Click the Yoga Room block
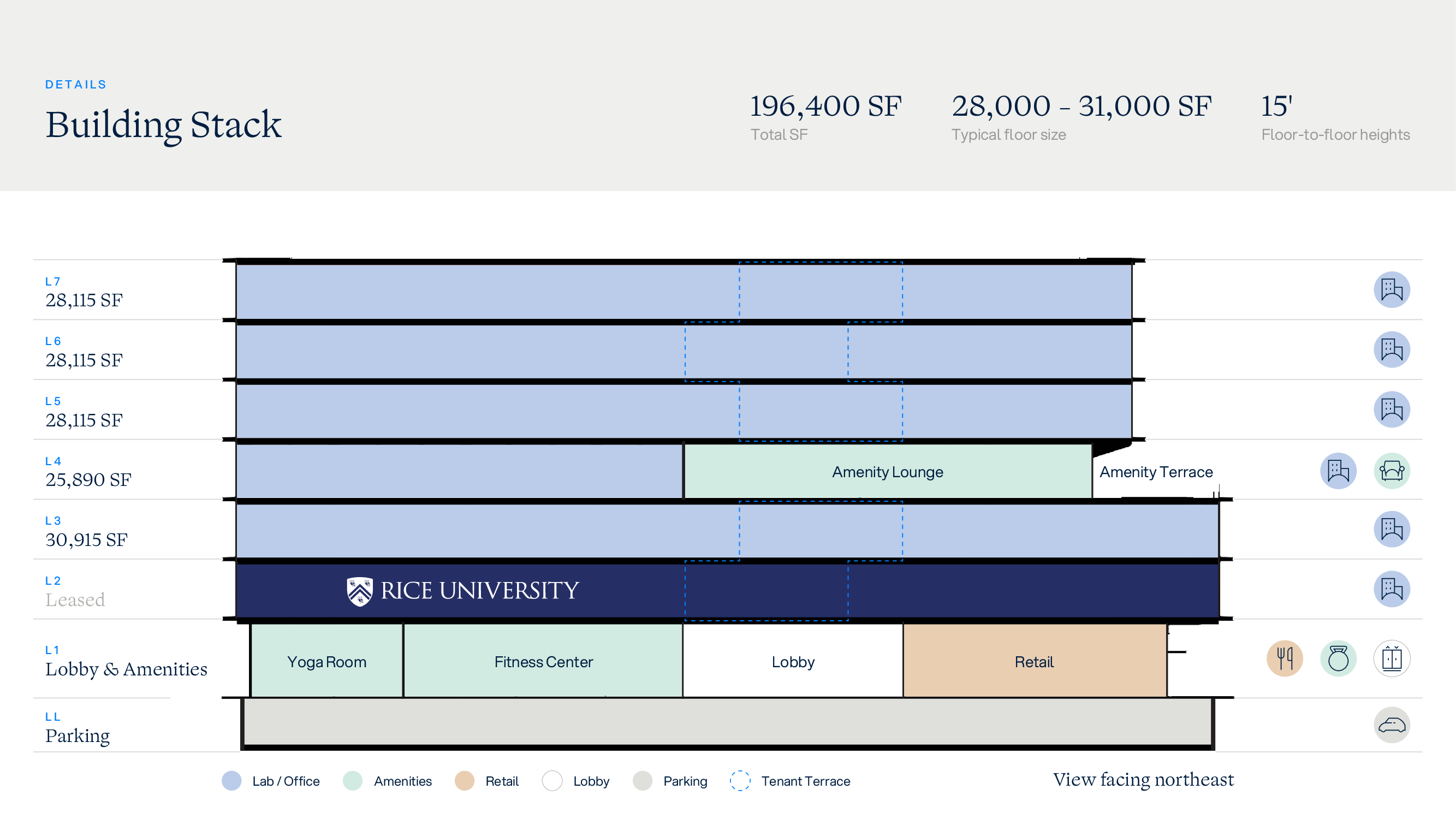Image resolution: width=1456 pixels, height=819 pixels. [326, 662]
